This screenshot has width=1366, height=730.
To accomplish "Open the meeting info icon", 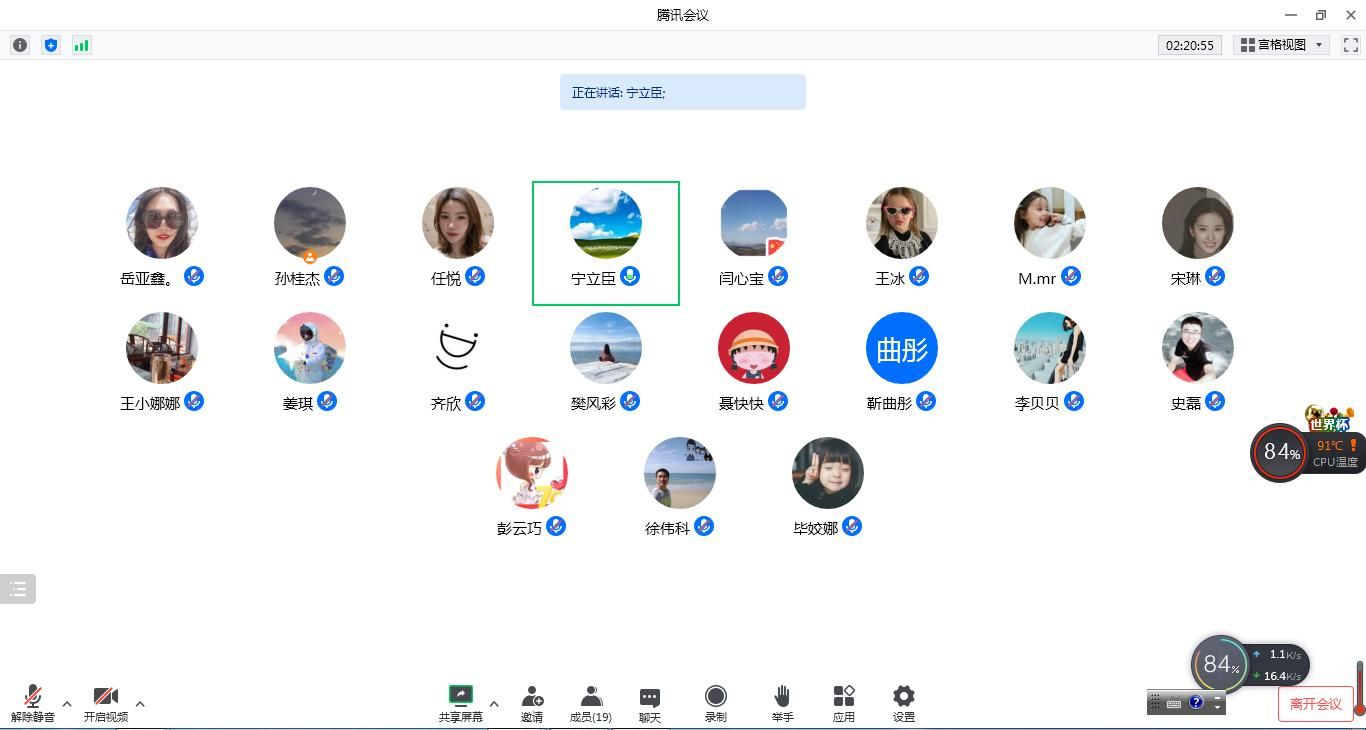I will point(20,45).
